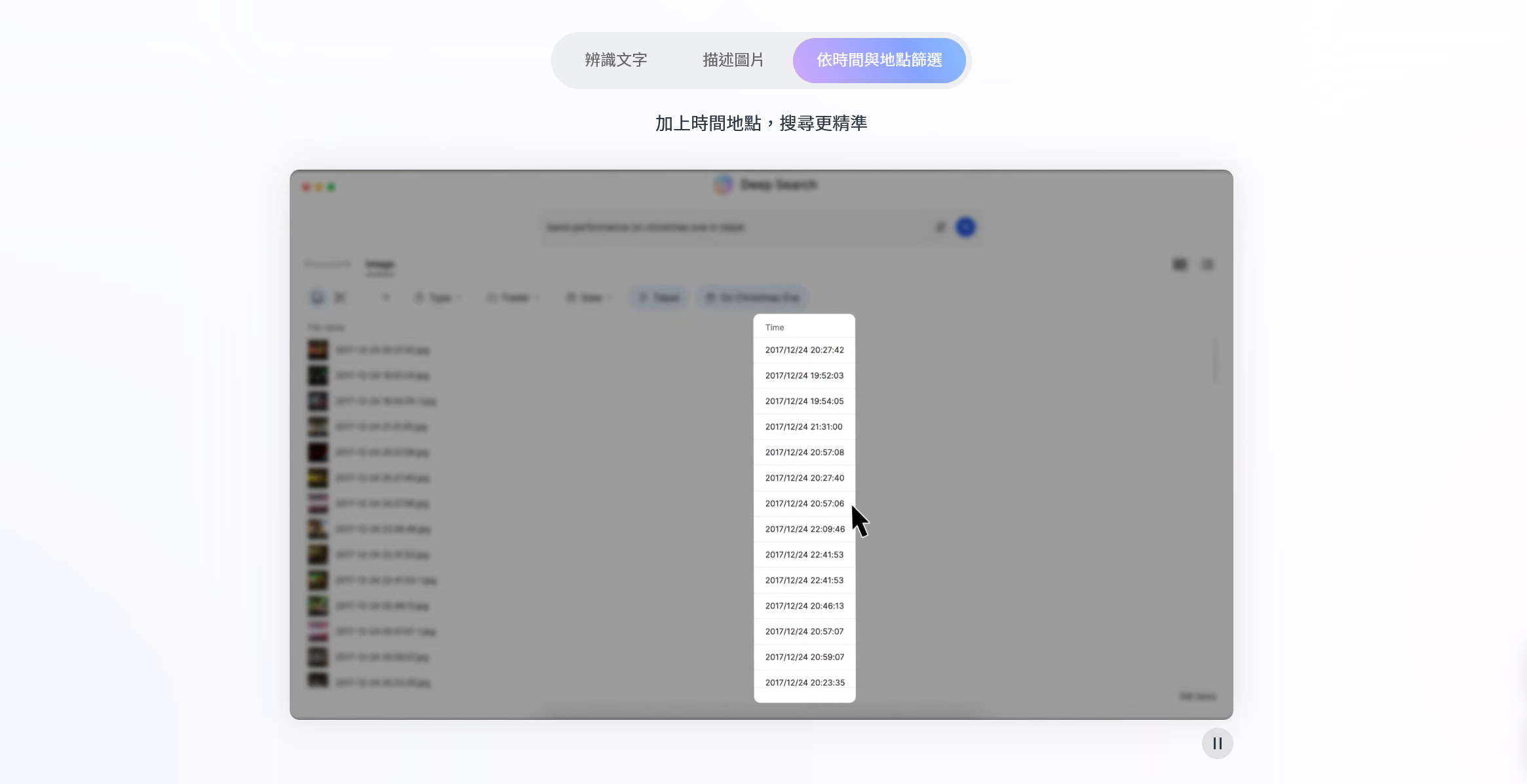
Task: Click the Deep Search logo icon
Action: pos(723,185)
